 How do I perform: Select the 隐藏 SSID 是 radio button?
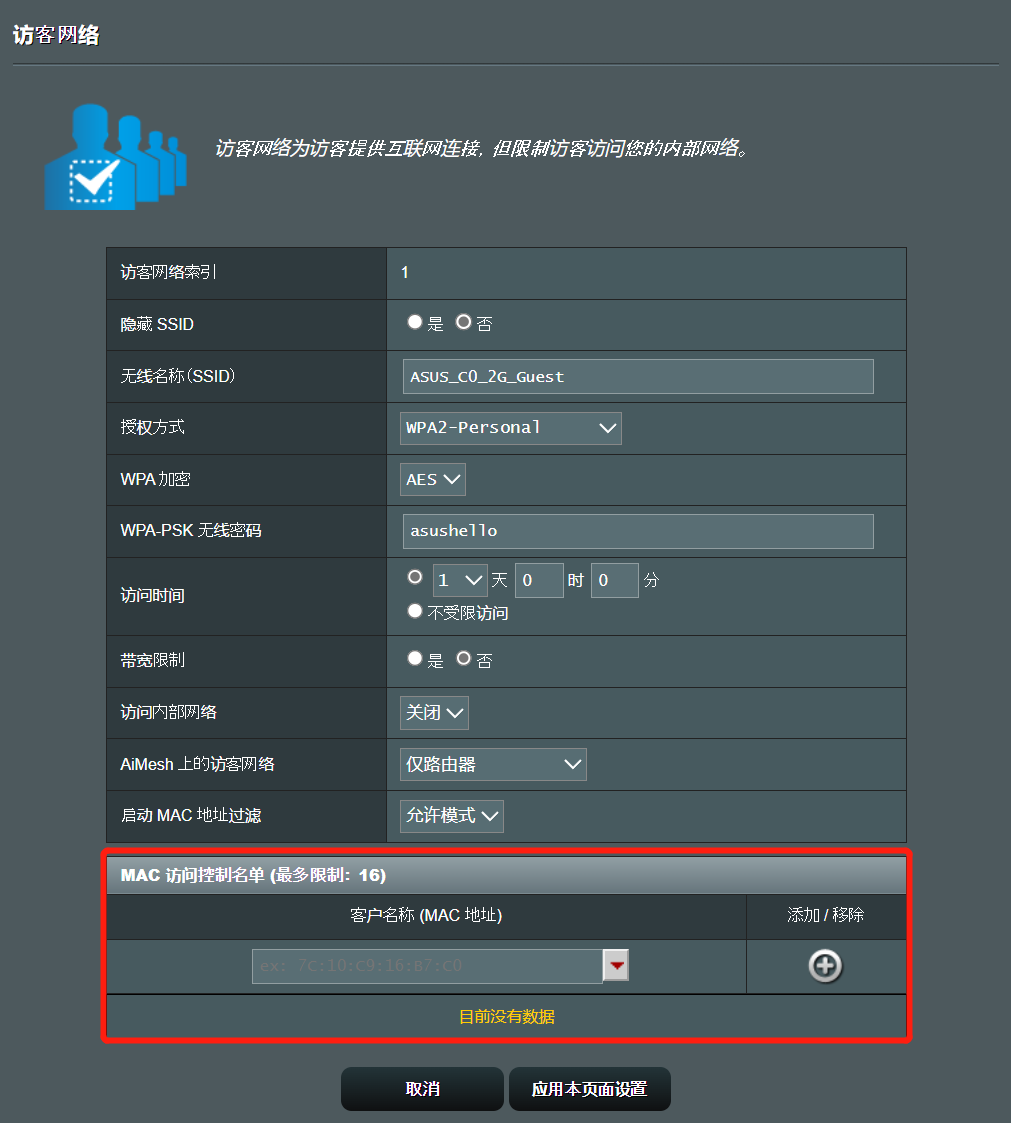[x=414, y=321]
